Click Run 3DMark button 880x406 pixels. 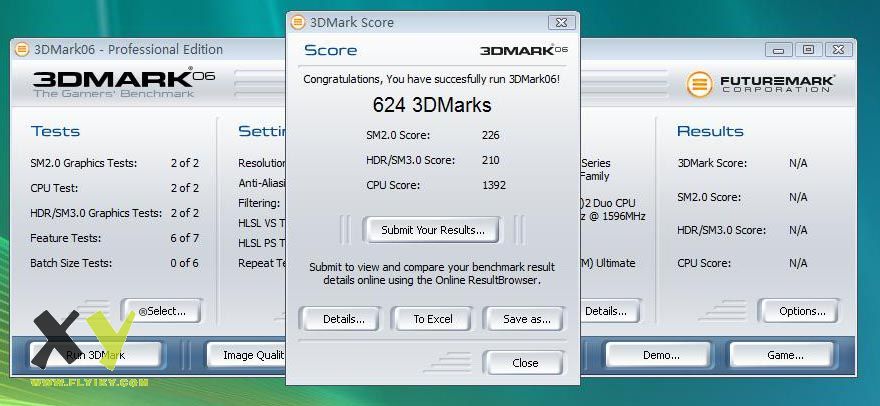[x=95, y=355]
